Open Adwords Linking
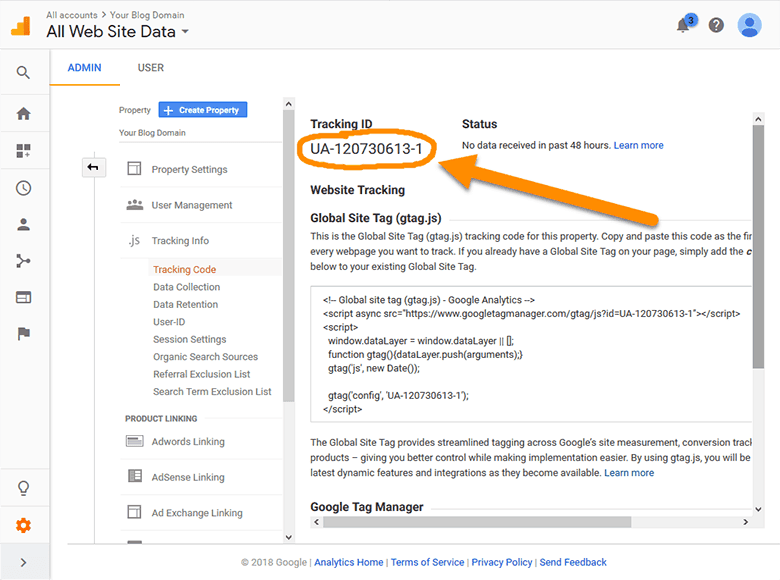This screenshot has height=580, width=780. tap(188, 442)
